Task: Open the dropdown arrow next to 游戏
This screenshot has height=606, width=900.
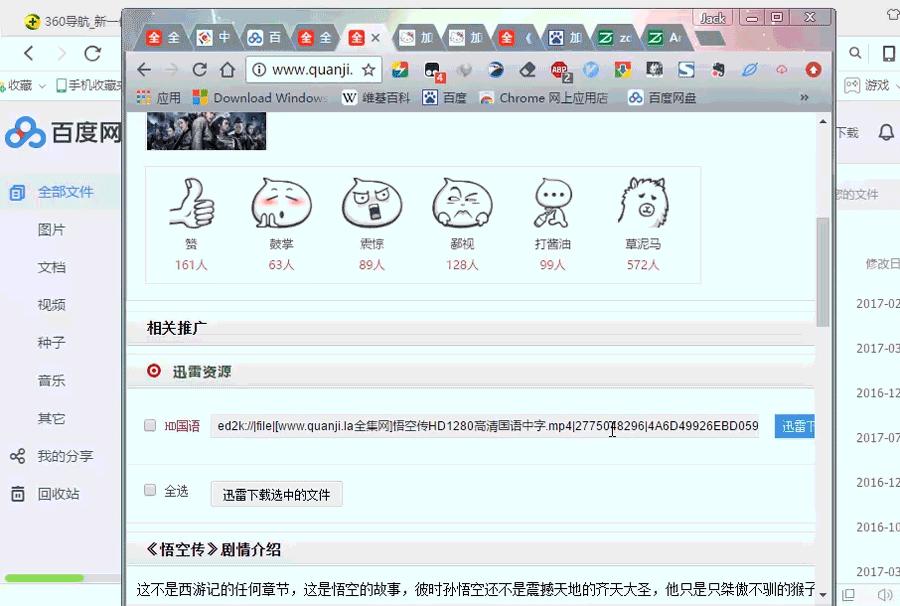Action: (x=895, y=85)
